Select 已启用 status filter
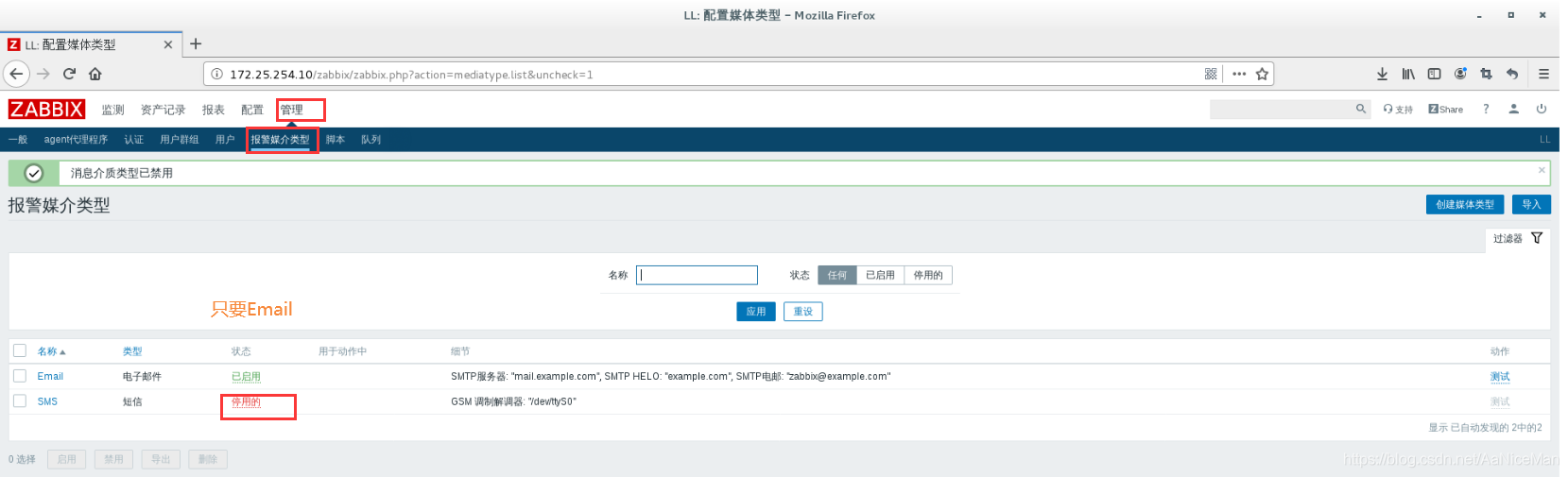The height and width of the screenshot is (477, 1568). [x=880, y=275]
